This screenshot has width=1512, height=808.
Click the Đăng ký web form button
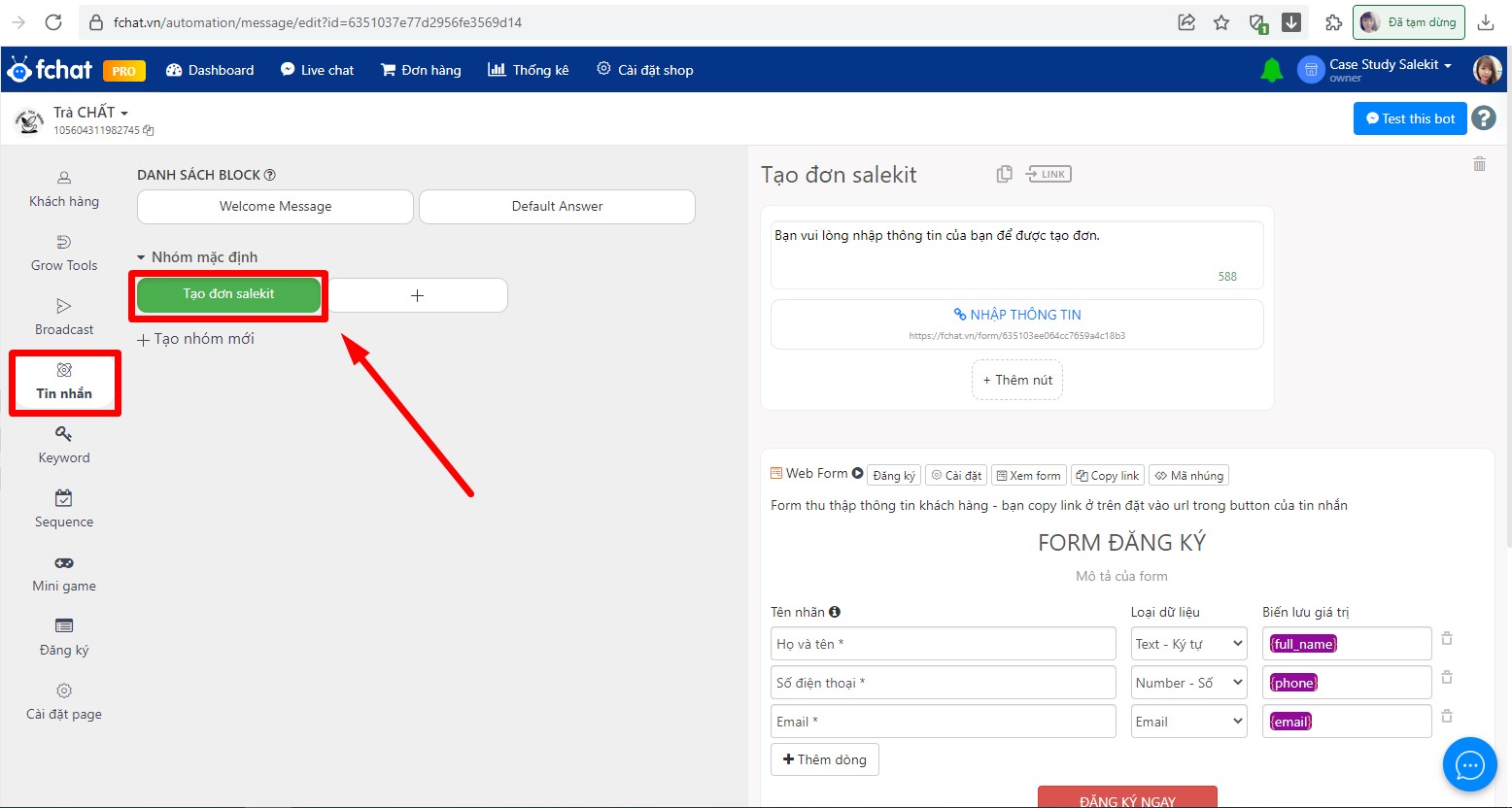[894, 476]
